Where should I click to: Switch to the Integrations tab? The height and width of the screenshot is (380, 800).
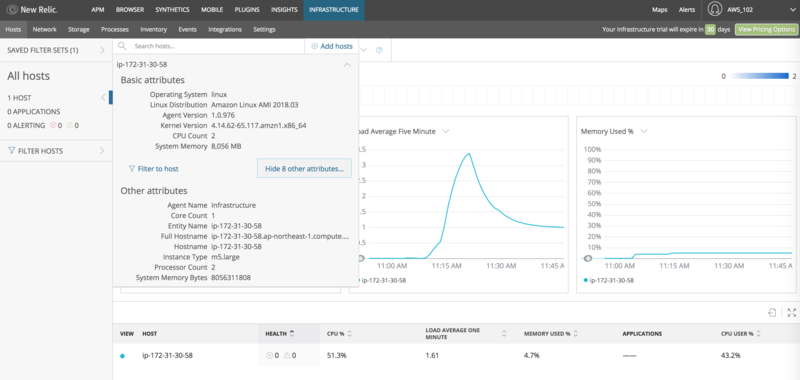click(225, 30)
